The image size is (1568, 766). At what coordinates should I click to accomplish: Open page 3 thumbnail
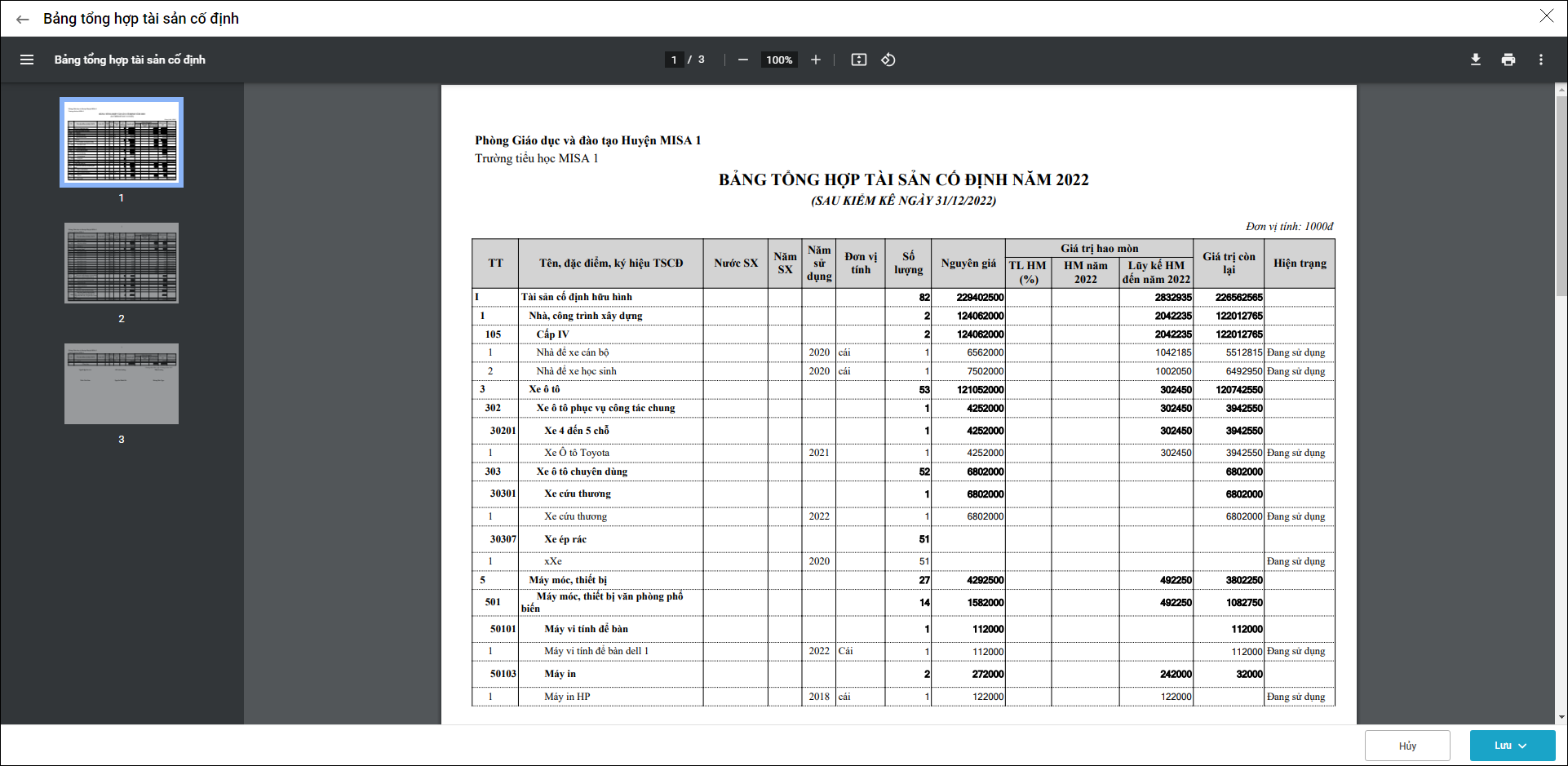(122, 383)
